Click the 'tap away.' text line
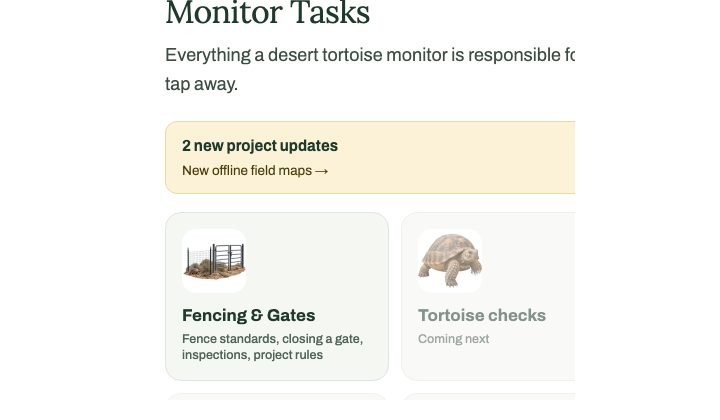The height and width of the screenshot is (420, 720). click(x=201, y=84)
